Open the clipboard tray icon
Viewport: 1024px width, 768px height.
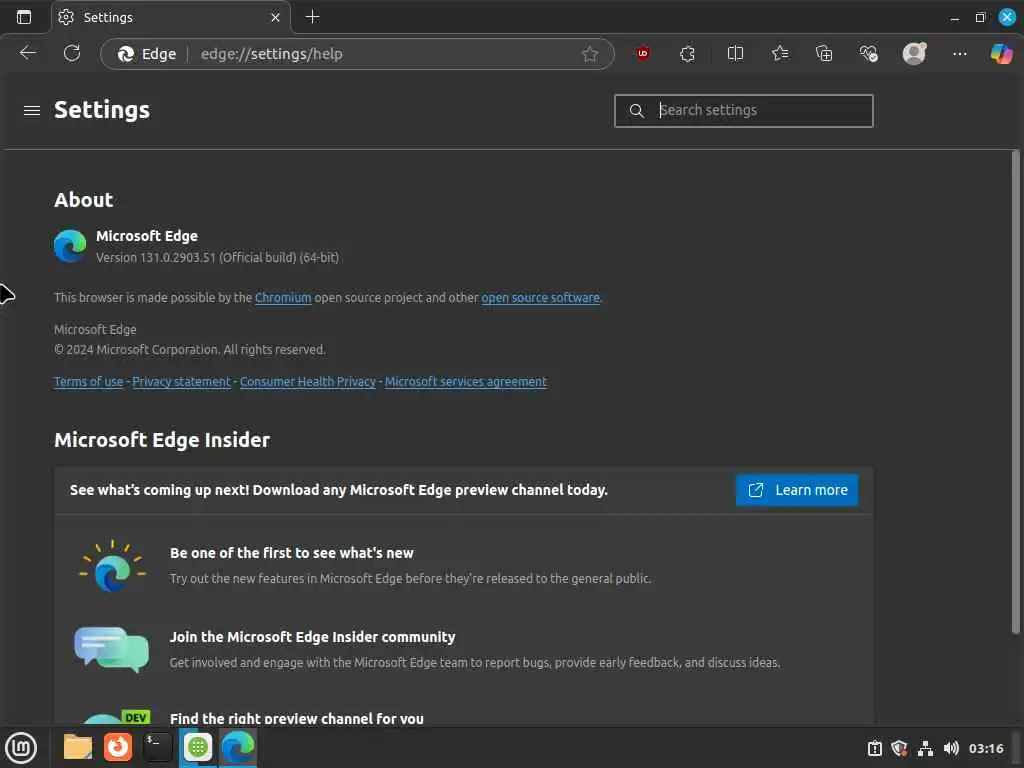[874, 748]
